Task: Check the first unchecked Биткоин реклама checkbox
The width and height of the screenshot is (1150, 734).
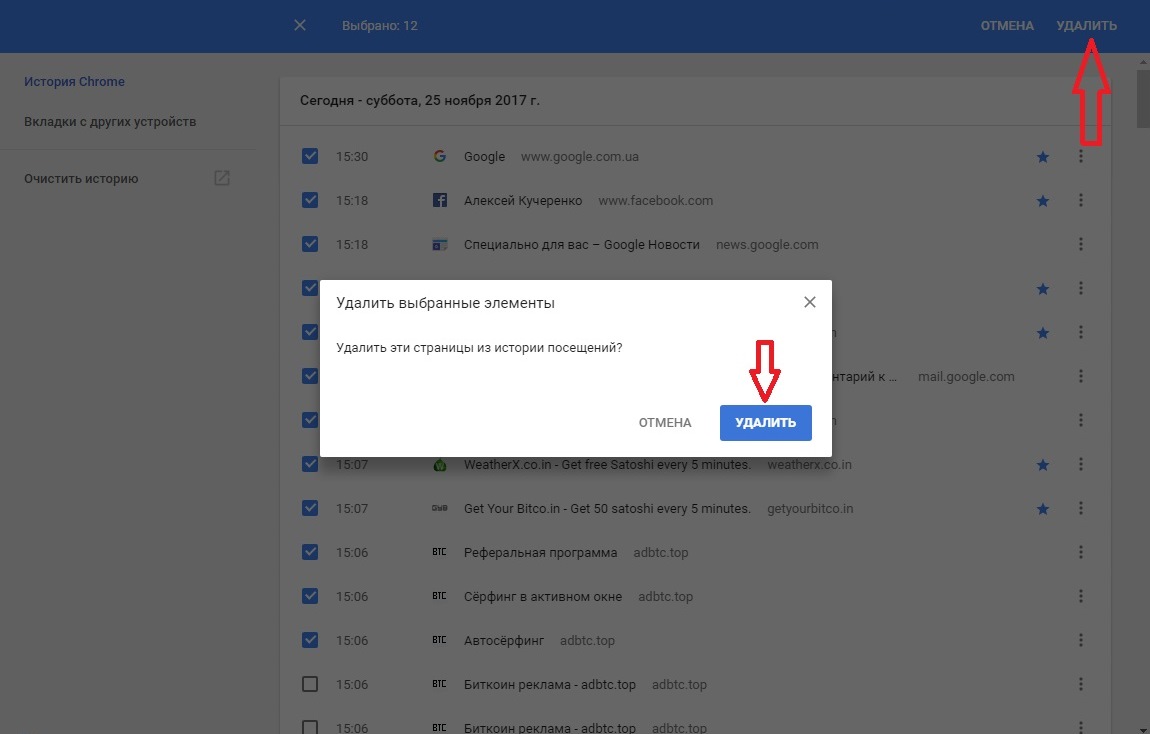Action: pos(310,684)
